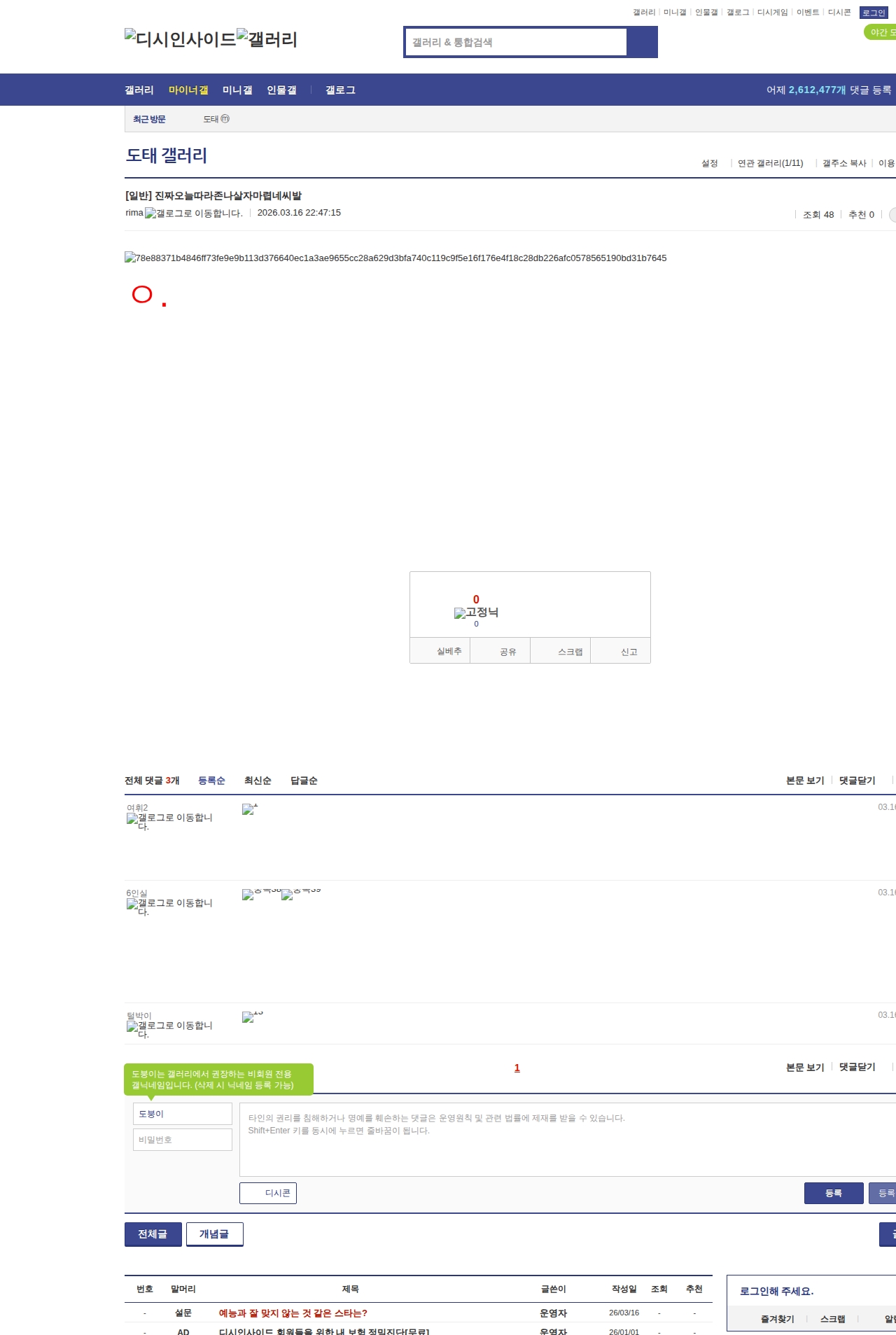Click the 고정닉 icon in the vote box
896x1335 pixels.
pos(476,613)
